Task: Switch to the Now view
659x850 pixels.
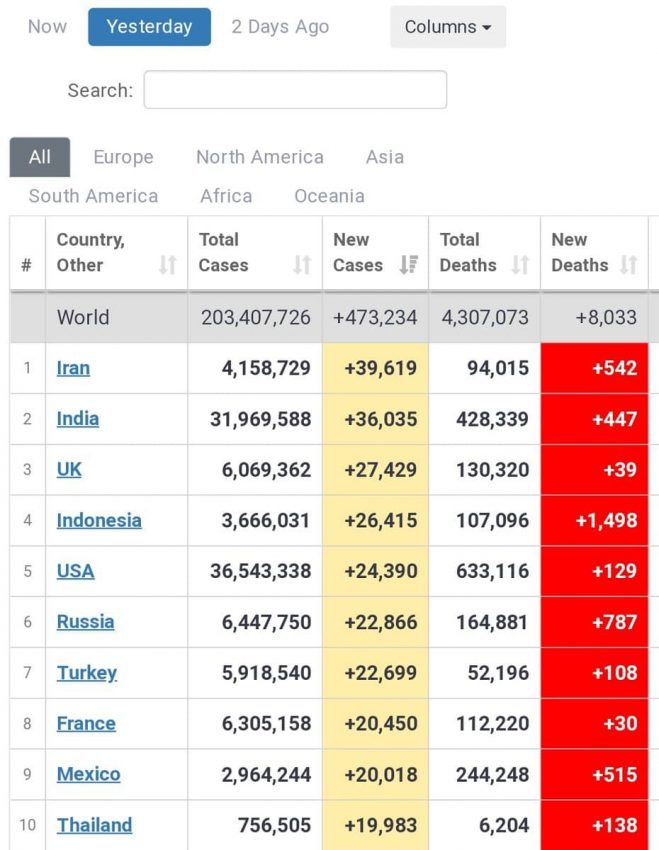Action: pos(45,27)
